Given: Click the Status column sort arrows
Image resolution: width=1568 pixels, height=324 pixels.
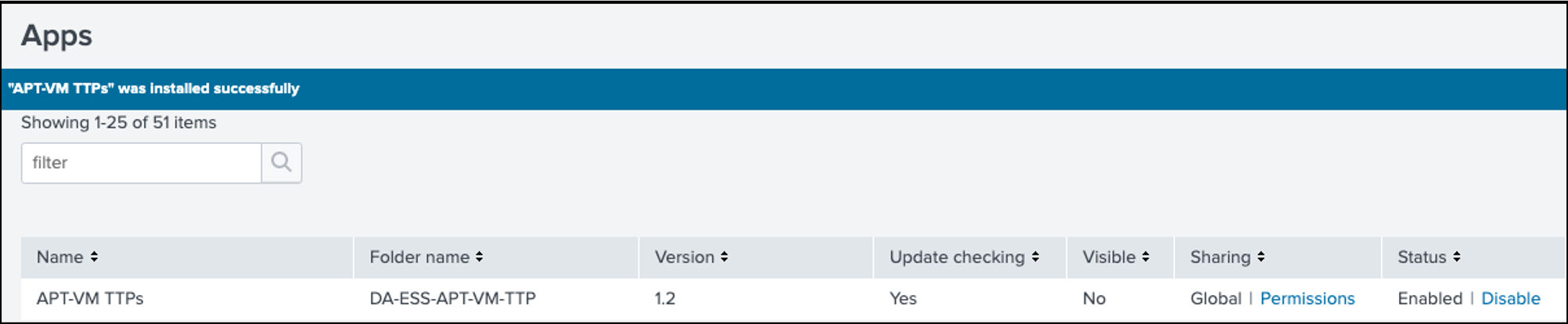Looking at the screenshot, I should pos(1456,257).
